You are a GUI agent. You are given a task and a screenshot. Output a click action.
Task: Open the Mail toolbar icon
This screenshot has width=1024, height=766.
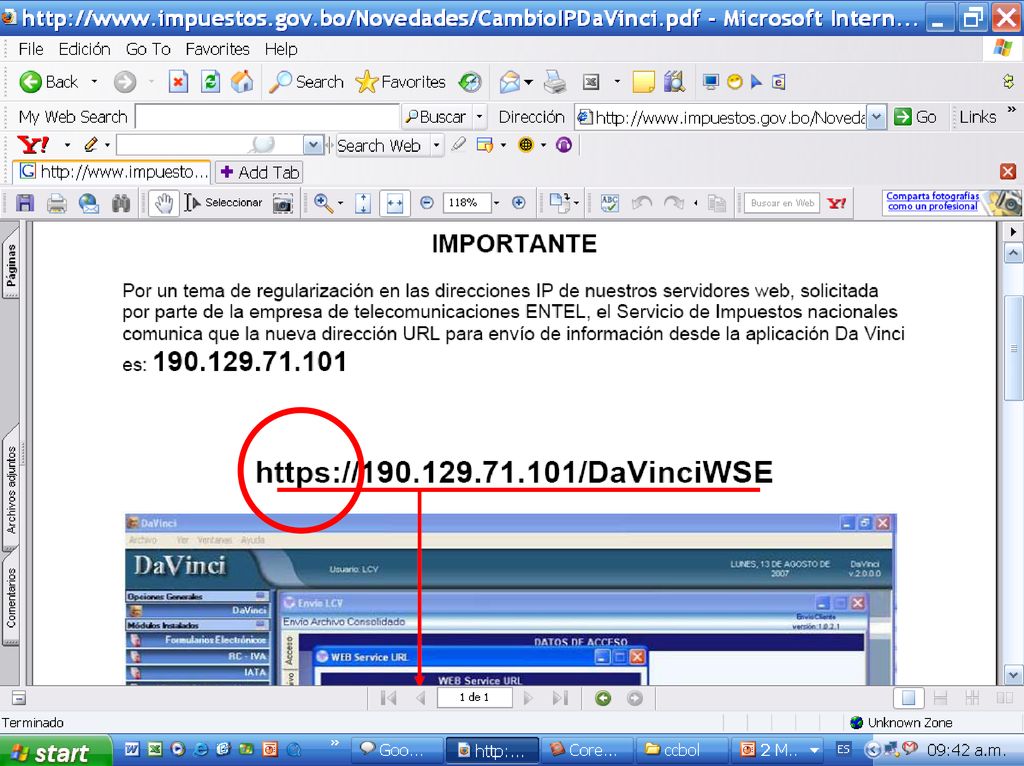[x=509, y=82]
